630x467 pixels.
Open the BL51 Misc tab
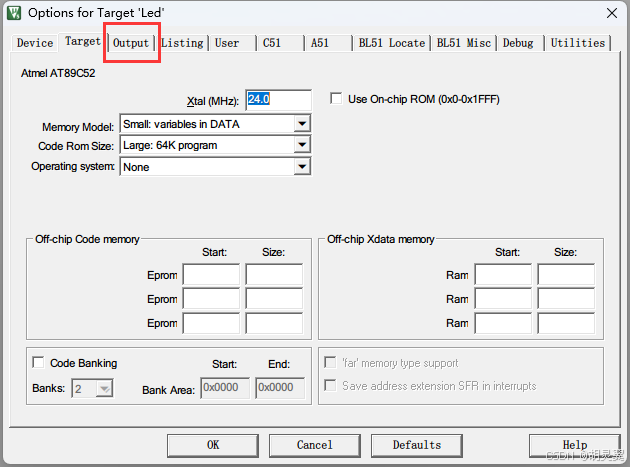pyautogui.click(x=464, y=43)
